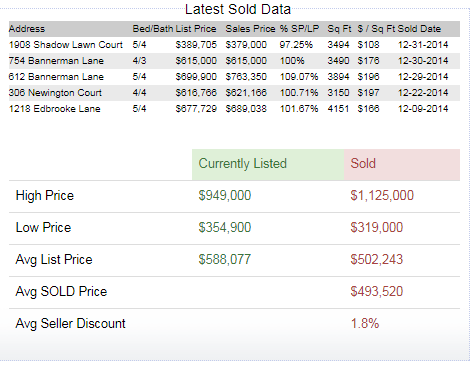472x365 pixels.
Task: Click the Sold column heading
Action: [x=363, y=164]
